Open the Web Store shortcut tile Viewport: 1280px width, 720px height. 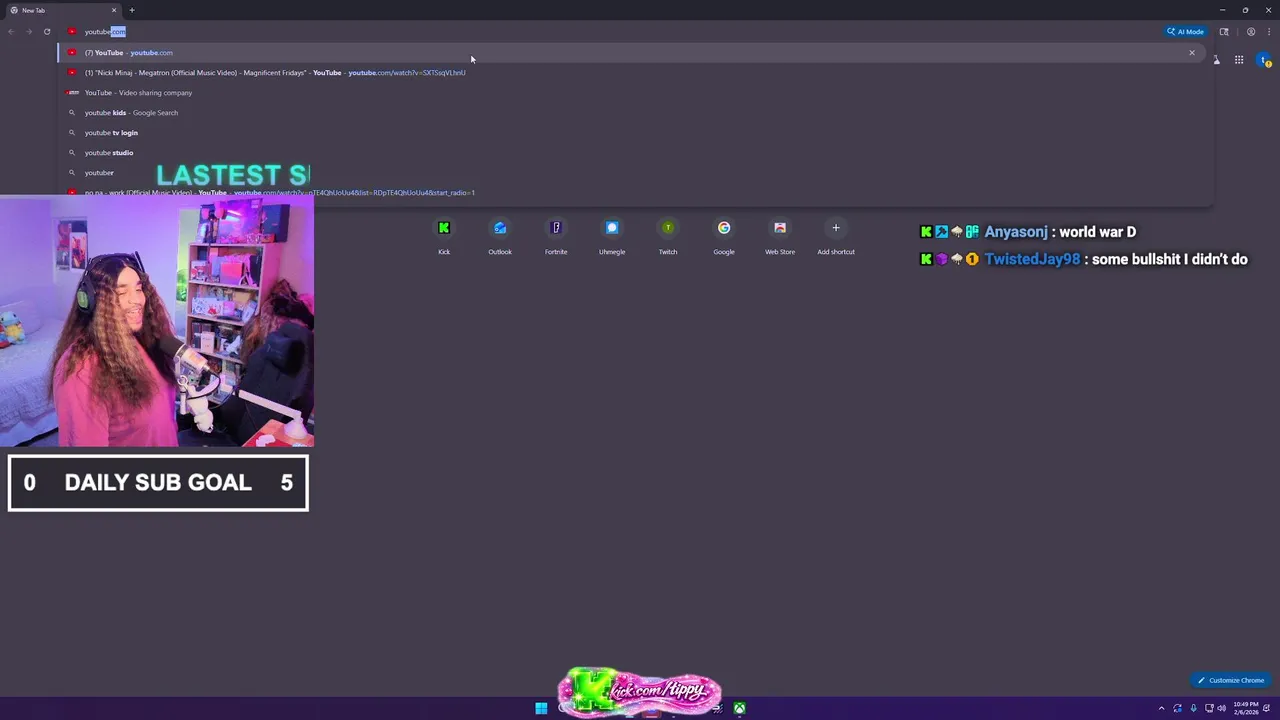click(780, 237)
